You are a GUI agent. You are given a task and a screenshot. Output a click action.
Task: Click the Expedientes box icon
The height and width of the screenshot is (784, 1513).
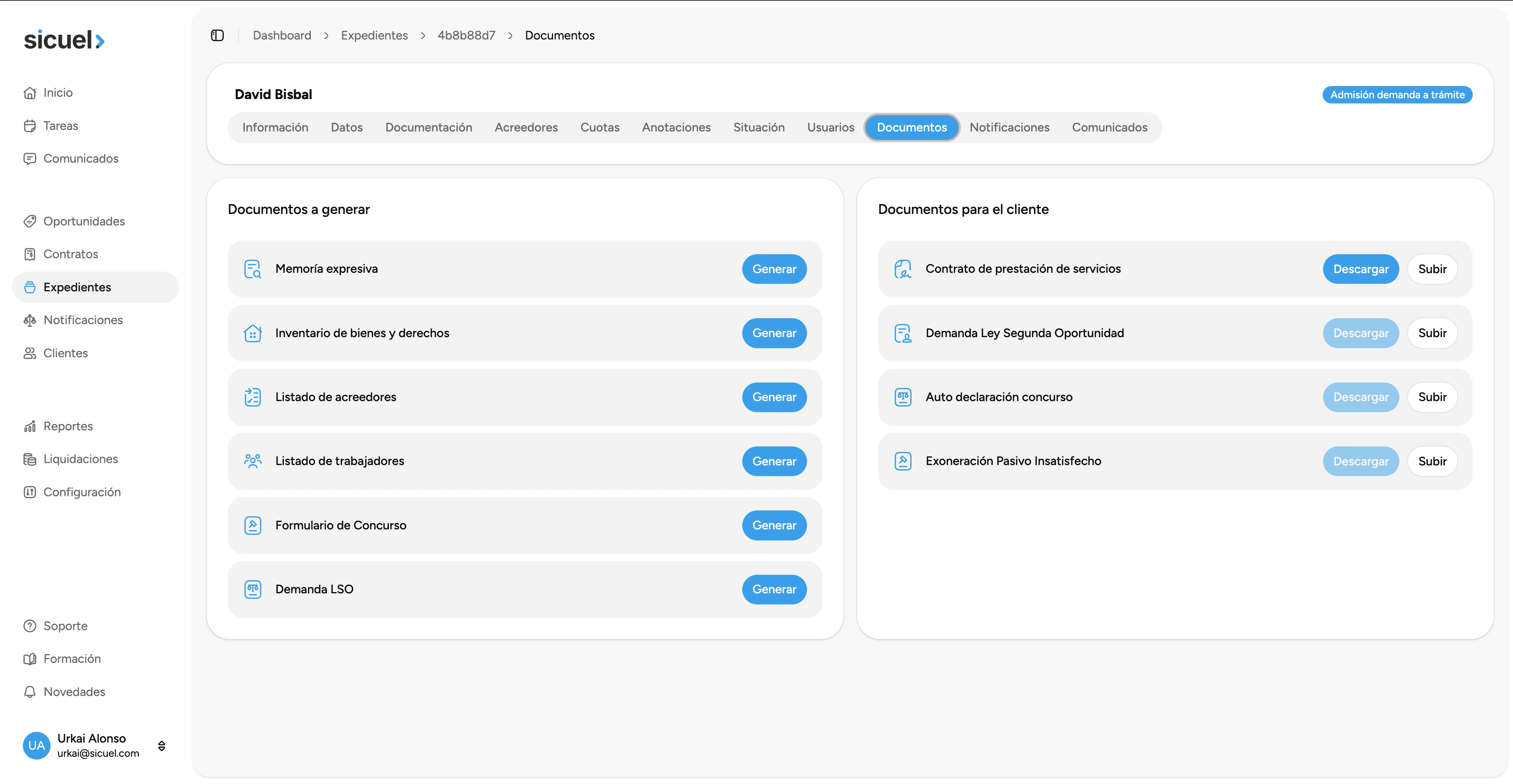pos(30,287)
